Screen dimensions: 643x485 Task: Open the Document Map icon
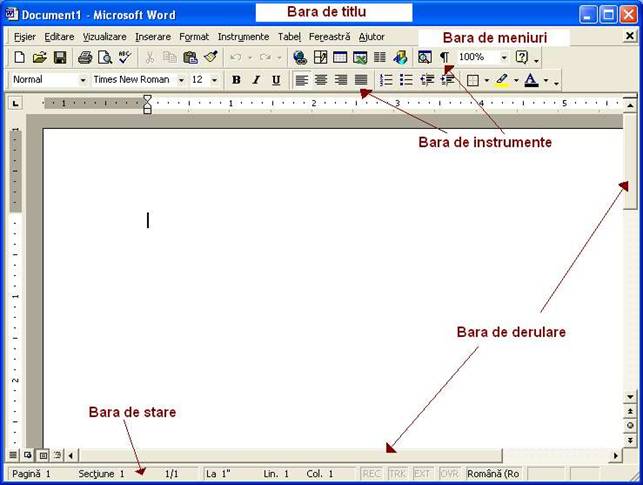point(424,57)
